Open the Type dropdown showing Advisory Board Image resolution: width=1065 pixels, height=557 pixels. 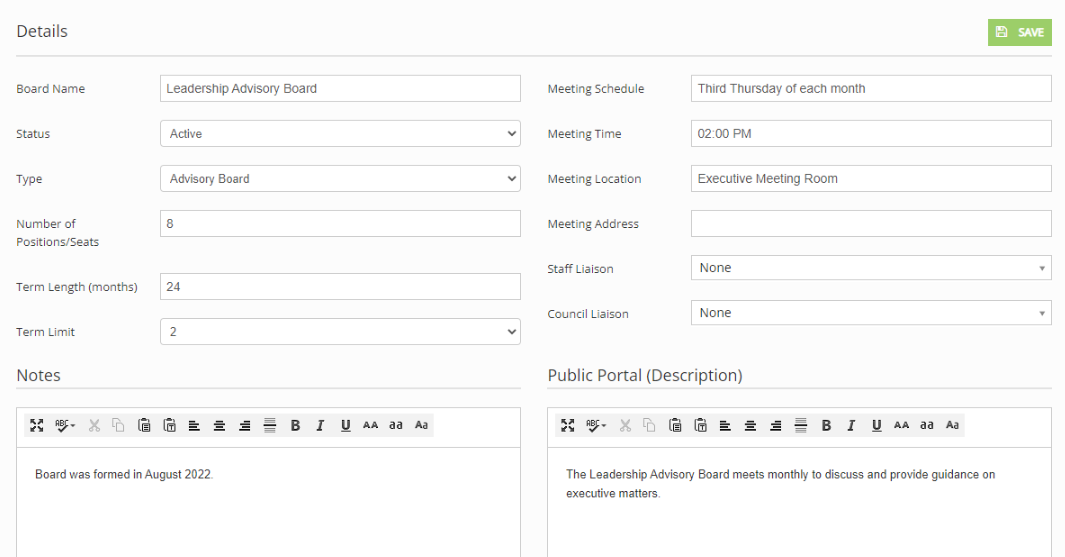point(340,179)
